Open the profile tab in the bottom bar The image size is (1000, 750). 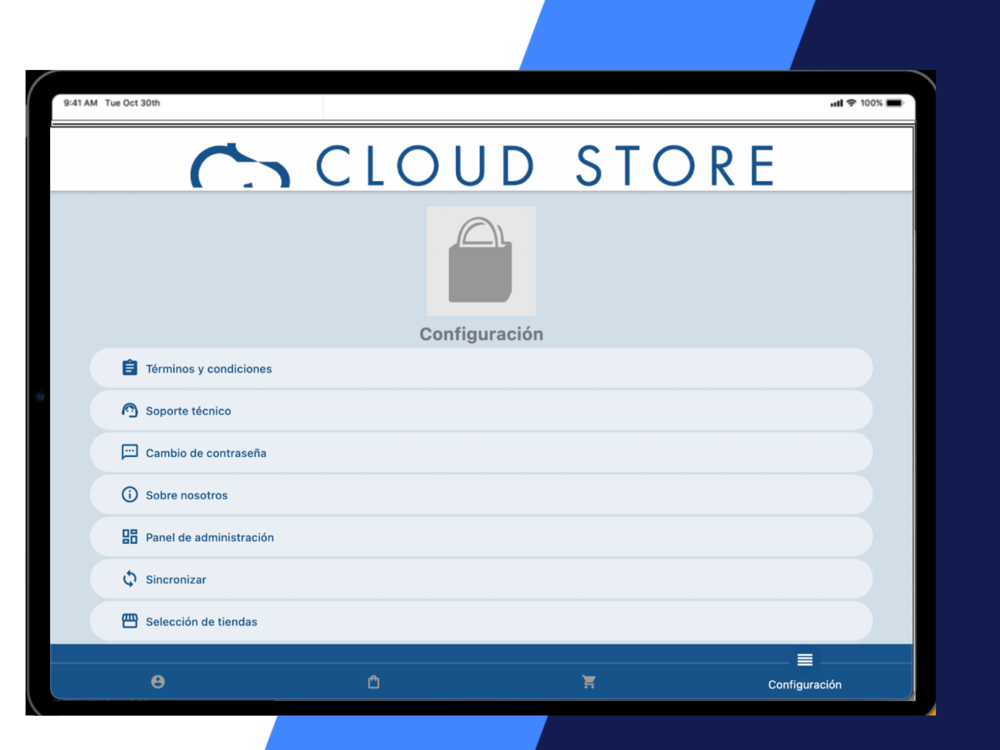tap(158, 682)
